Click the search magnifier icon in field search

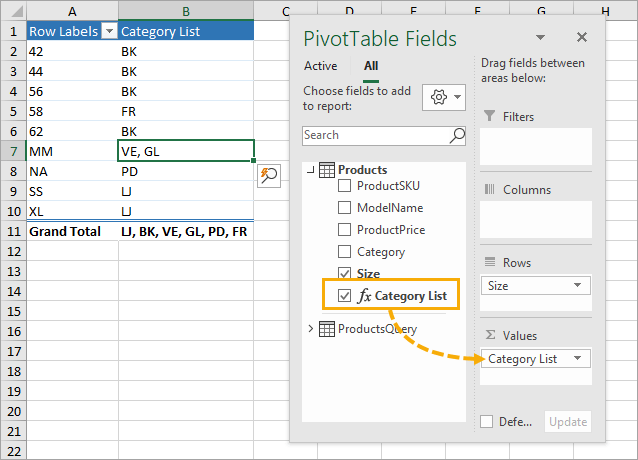(458, 135)
